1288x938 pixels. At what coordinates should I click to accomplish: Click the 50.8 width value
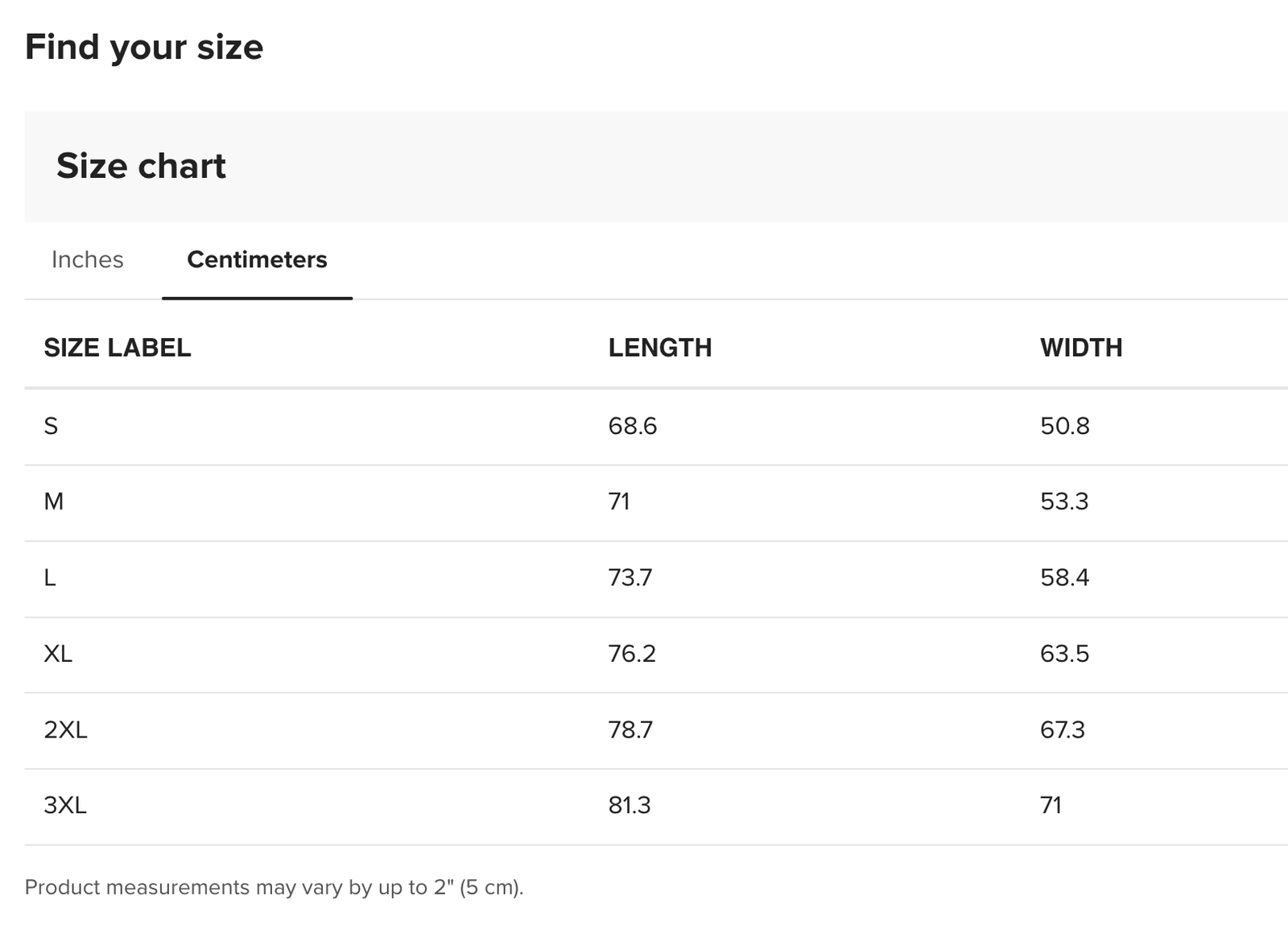pos(1064,426)
